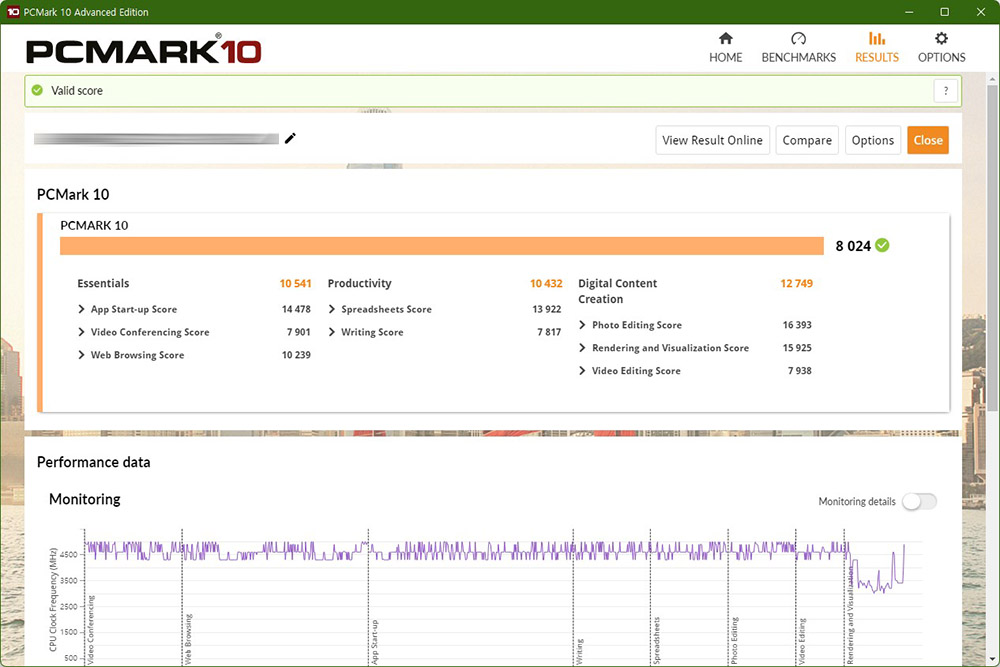
Task: Click the Digital Content Creation heading
Action: pos(617,291)
